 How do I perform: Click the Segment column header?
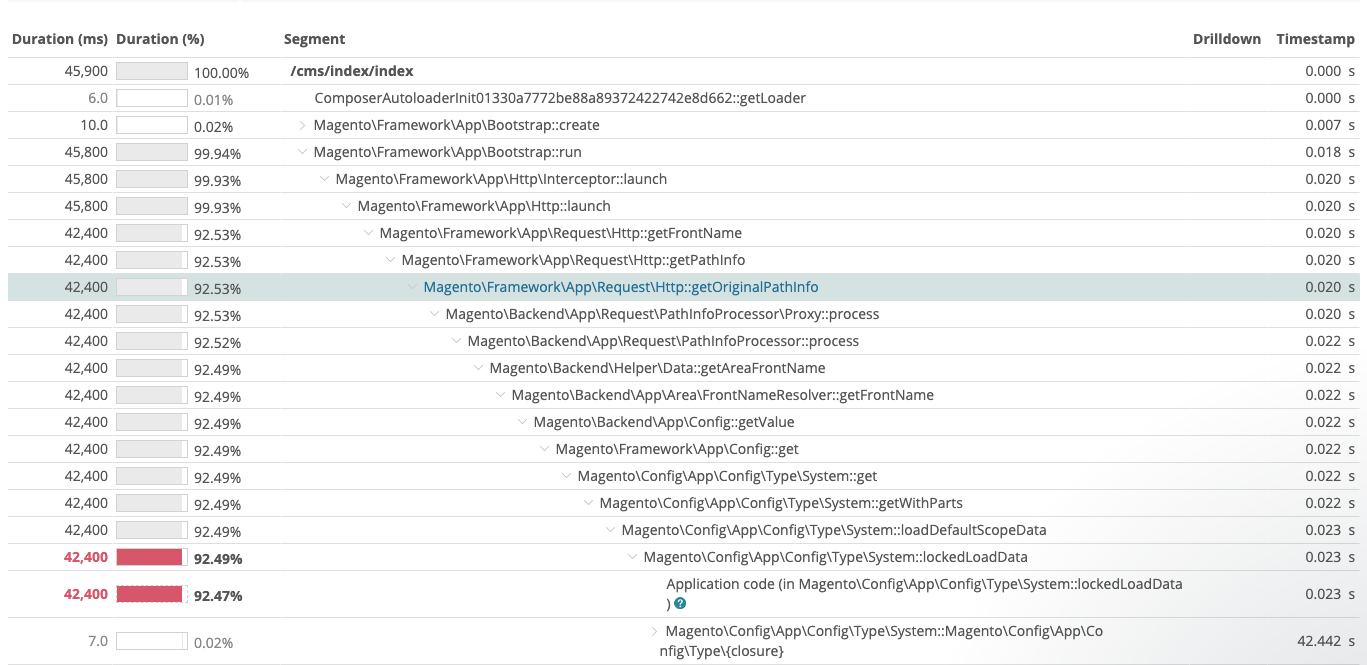(315, 39)
